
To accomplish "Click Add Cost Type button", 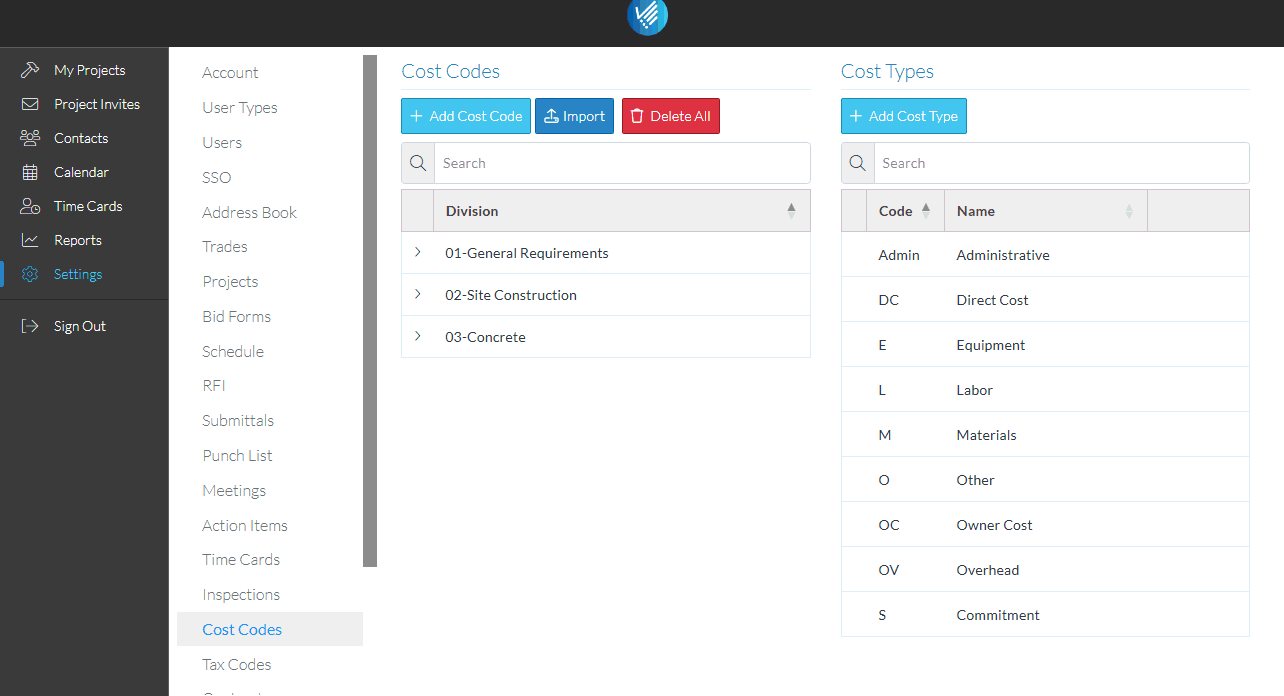I will coord(904,116).
